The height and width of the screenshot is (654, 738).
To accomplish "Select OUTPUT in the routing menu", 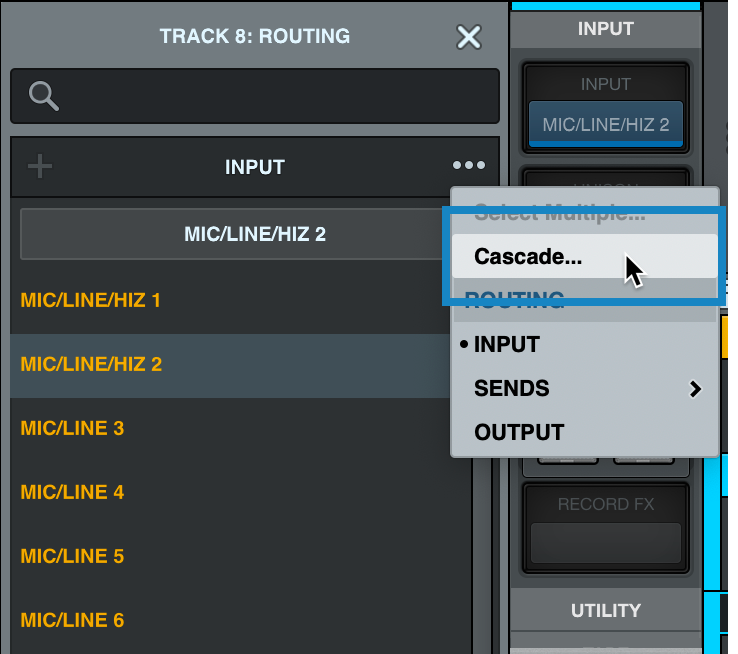I will [x=585, y=432].
